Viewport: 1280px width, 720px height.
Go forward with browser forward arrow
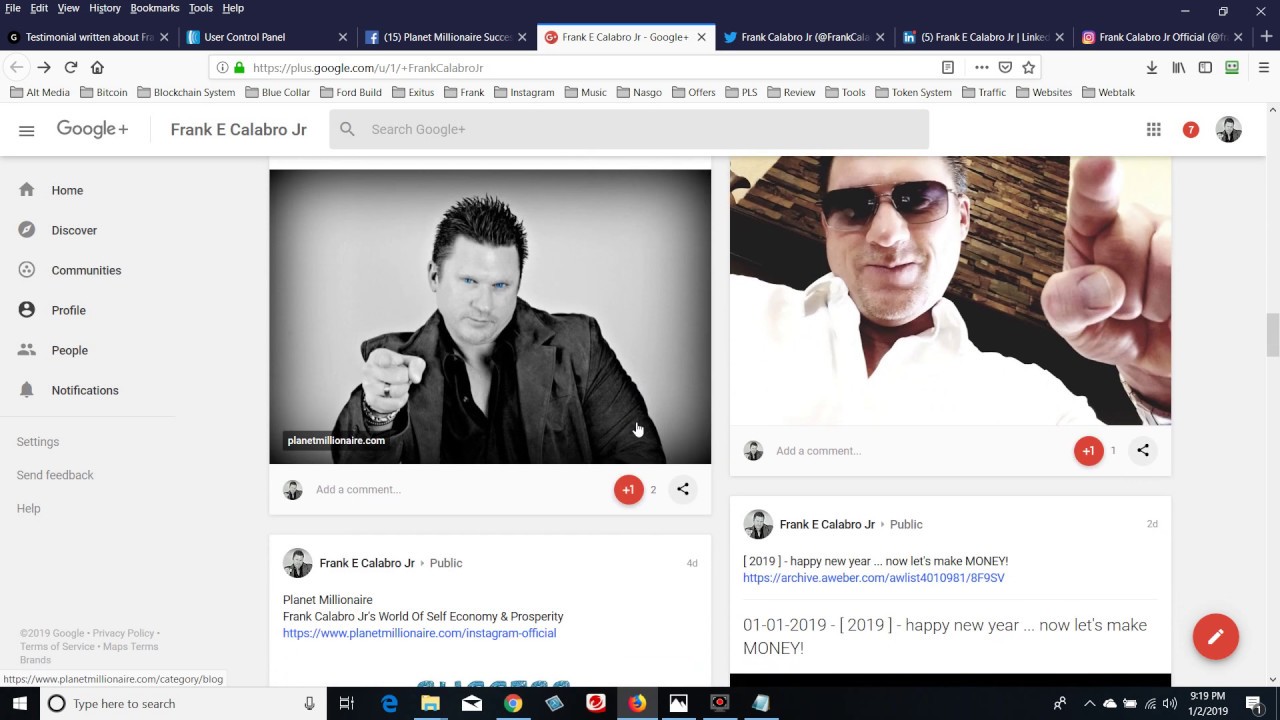click(43, 67)
